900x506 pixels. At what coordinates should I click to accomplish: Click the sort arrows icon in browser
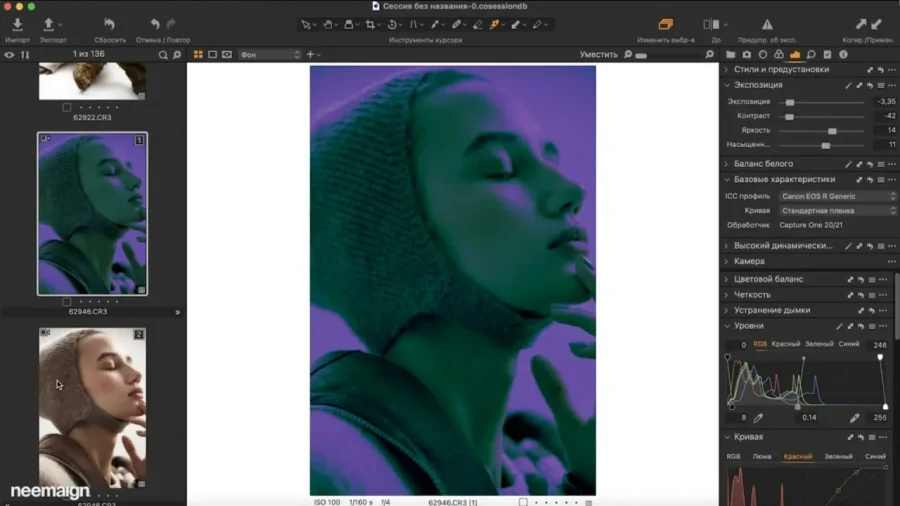click(25, 55)
